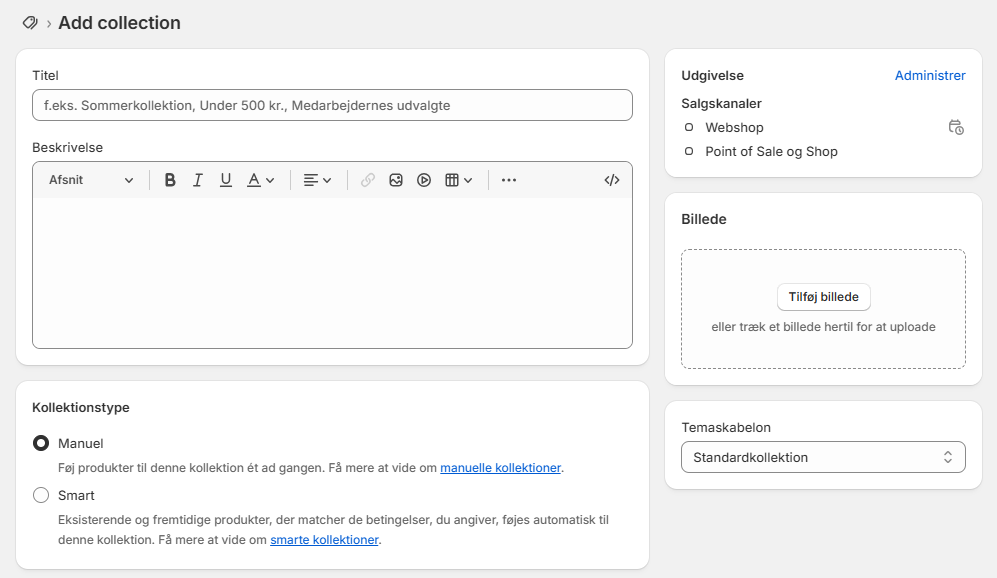Insert a link in the description
Image resolution: width=997 pixels, height=578 pixels.
coord(368,180)
